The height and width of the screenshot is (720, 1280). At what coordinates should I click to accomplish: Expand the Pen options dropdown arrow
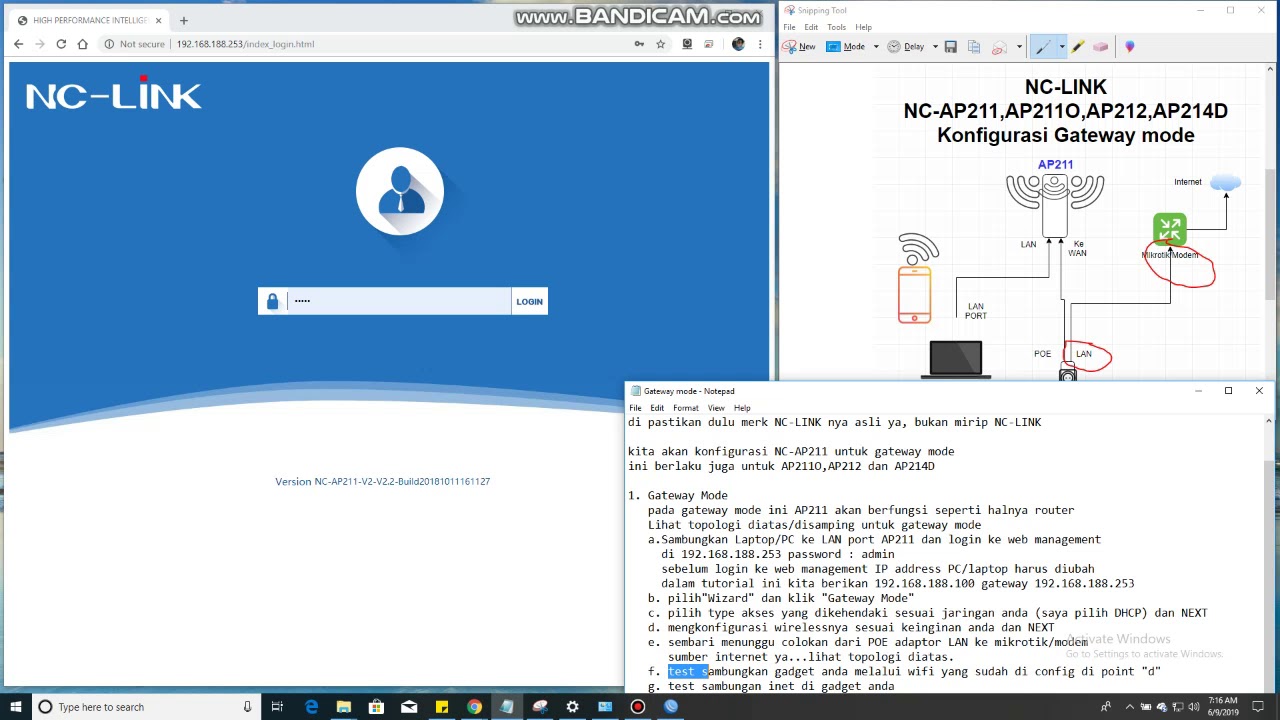1061,47
